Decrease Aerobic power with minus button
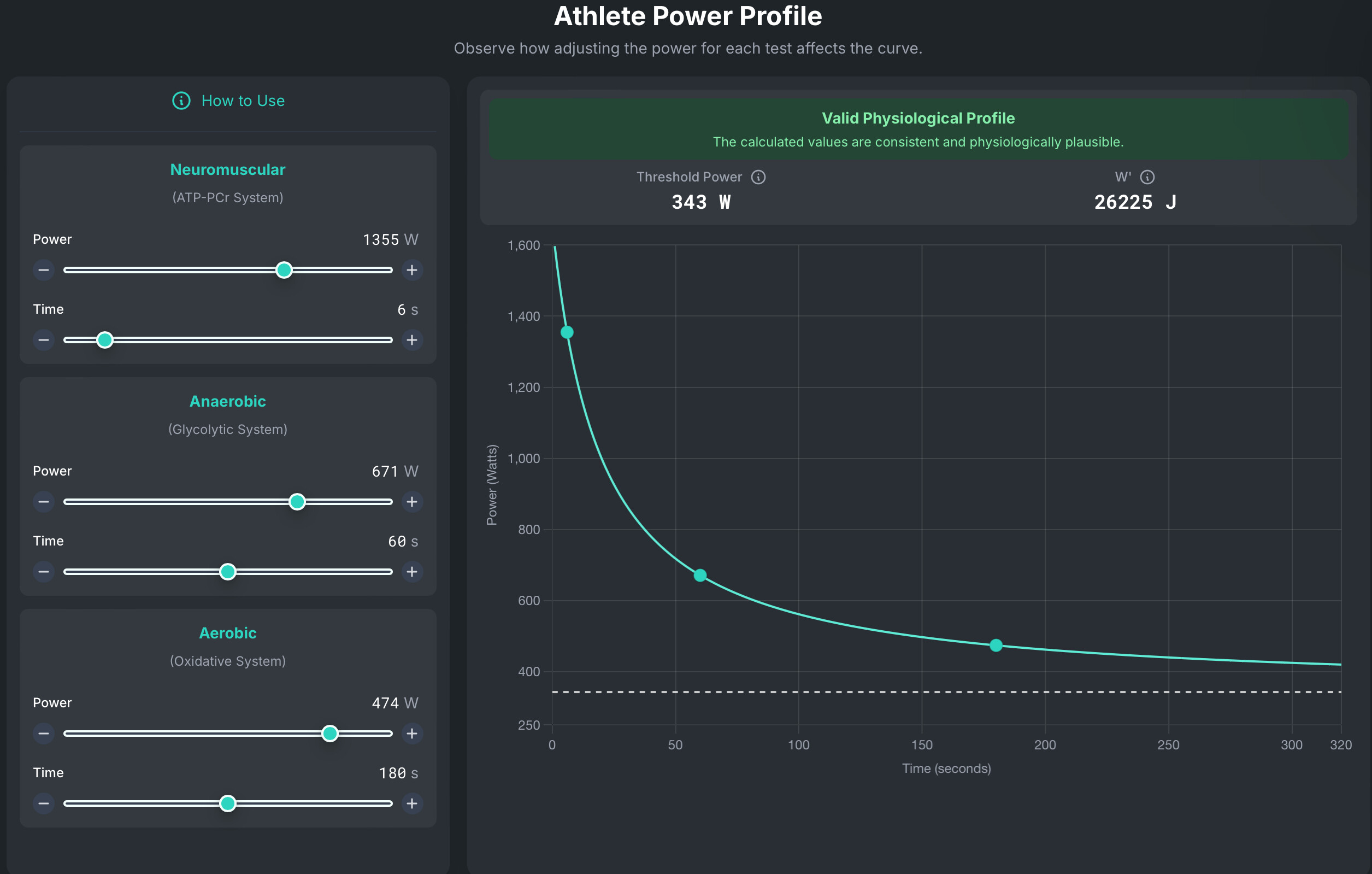Screen dimensions: 1372x874 pos(44,734)
